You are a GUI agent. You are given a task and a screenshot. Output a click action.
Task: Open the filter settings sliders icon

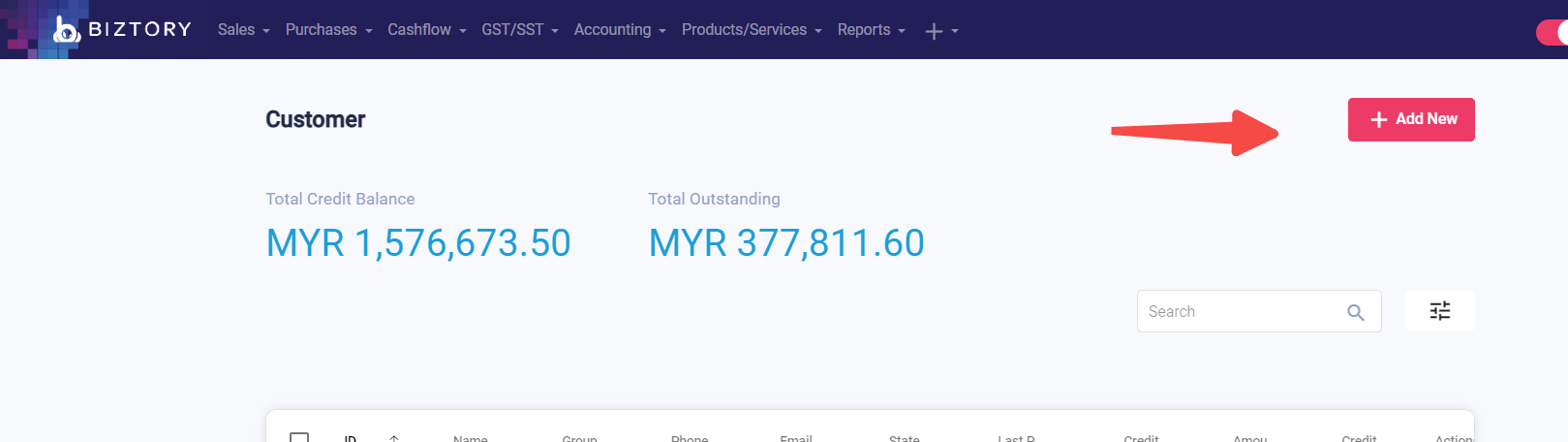pos(1440,310)
